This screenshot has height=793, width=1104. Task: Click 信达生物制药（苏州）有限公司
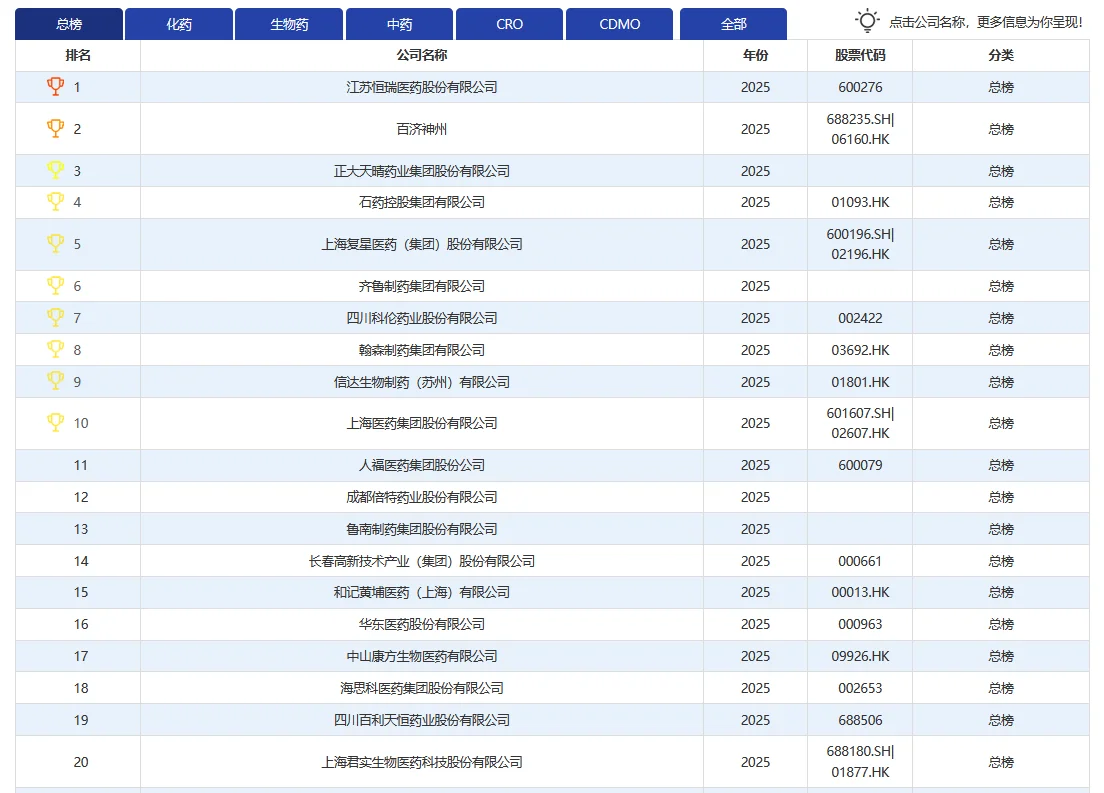point(422,382)
